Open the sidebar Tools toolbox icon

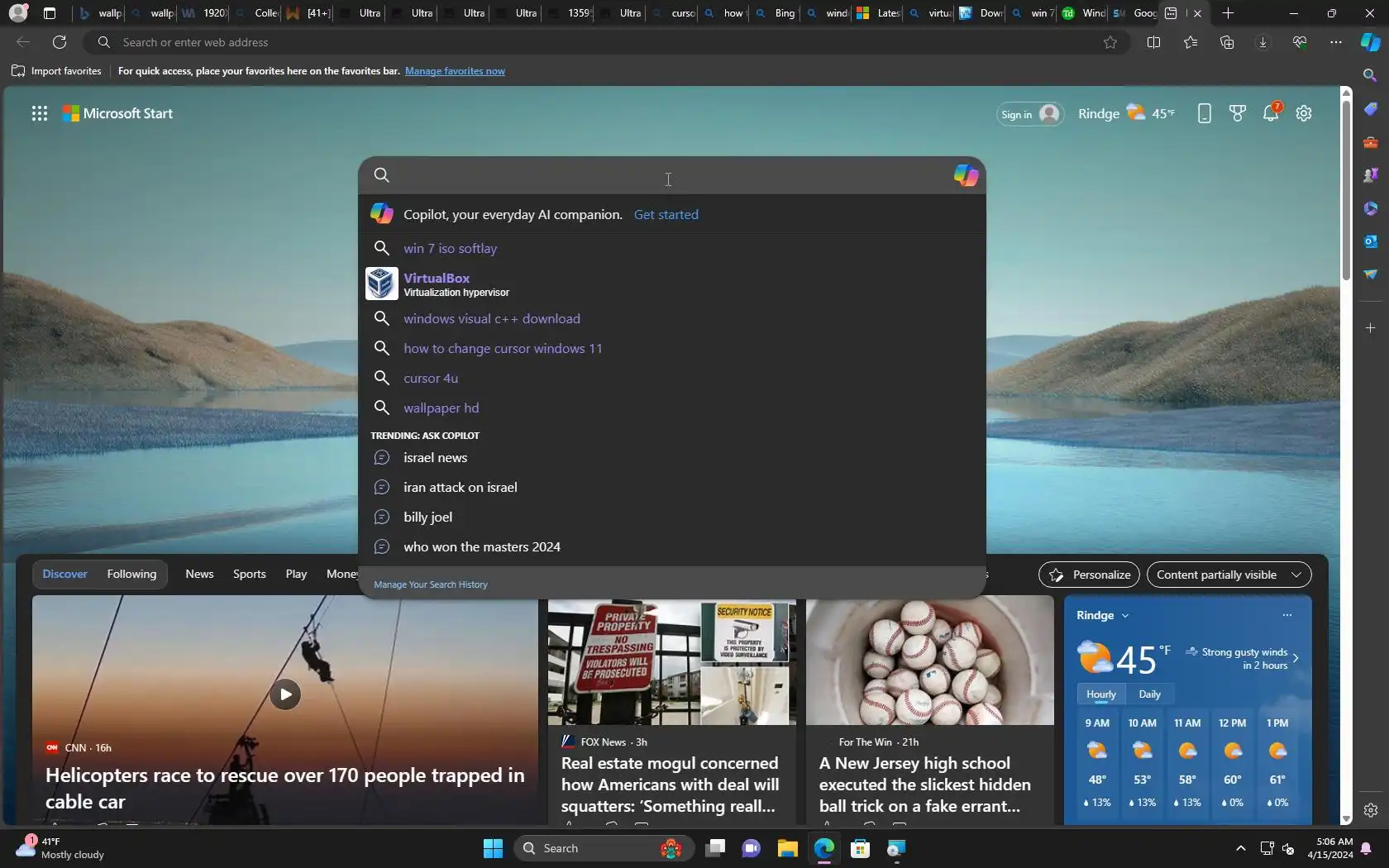tap(1371, 142)
